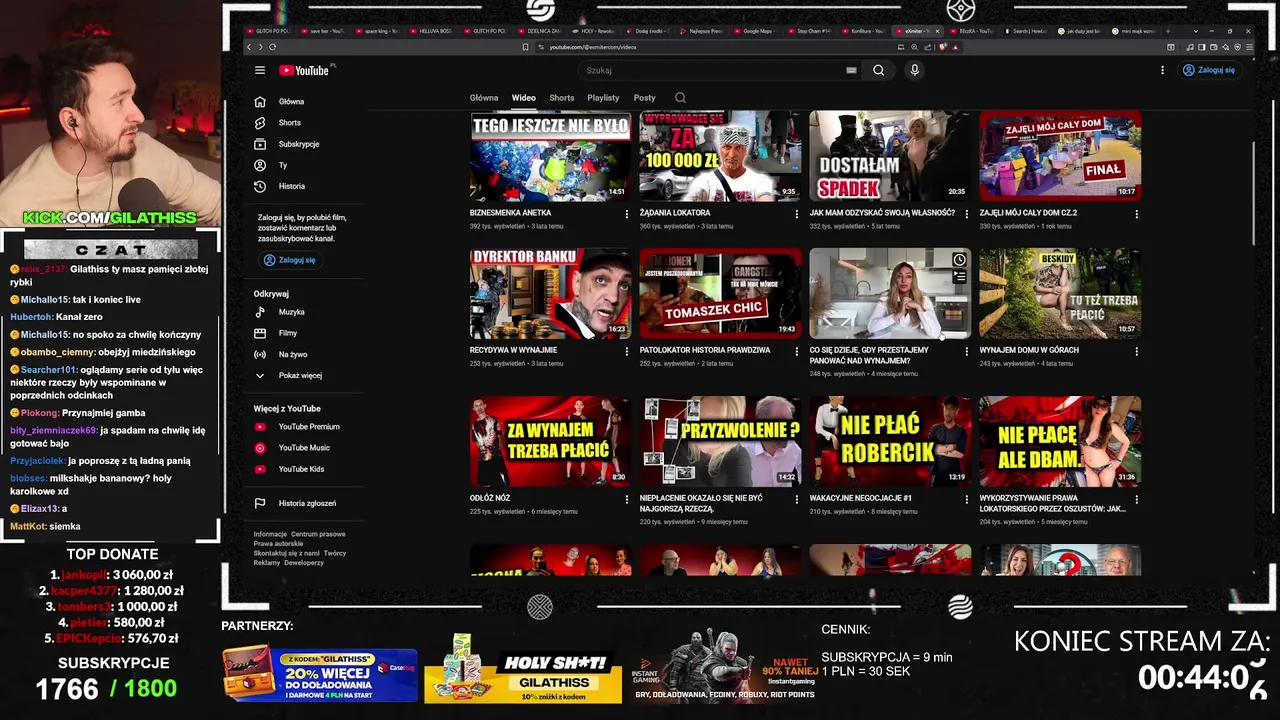The image size is (1280, 720).
Task: Click the Centrum prasowe footer link
Action: coord(318,534)
